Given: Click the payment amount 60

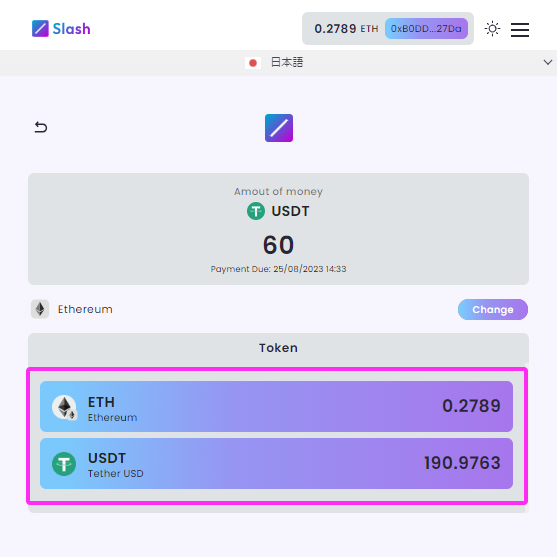Looking at the screenshot, I should click(x=278, y=245).
